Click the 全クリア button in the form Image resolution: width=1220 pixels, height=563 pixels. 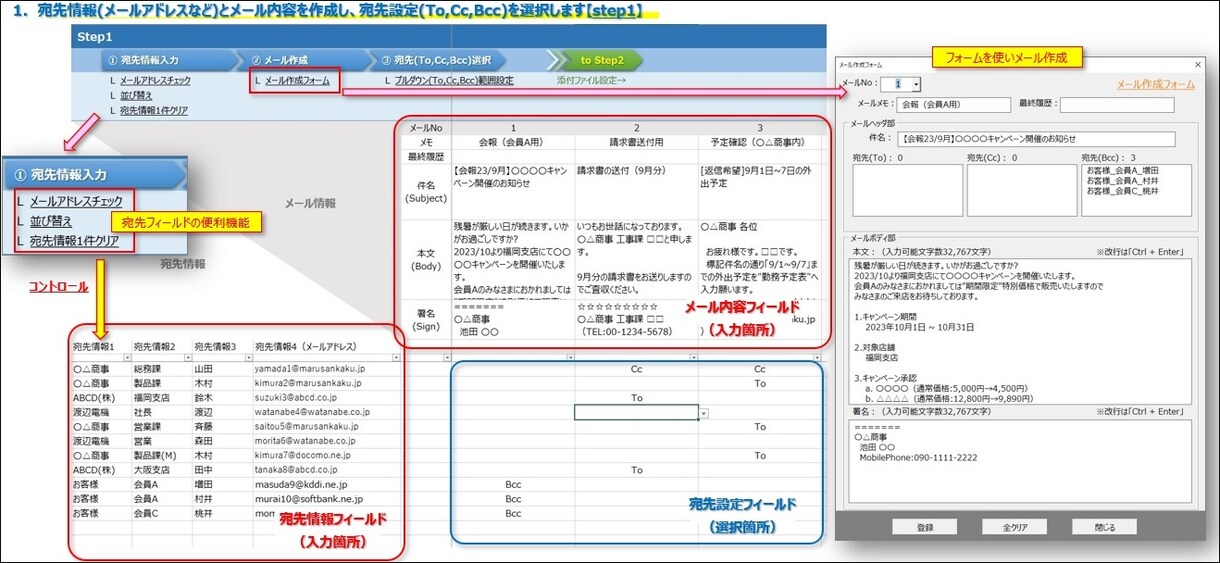pos(1014,527)
